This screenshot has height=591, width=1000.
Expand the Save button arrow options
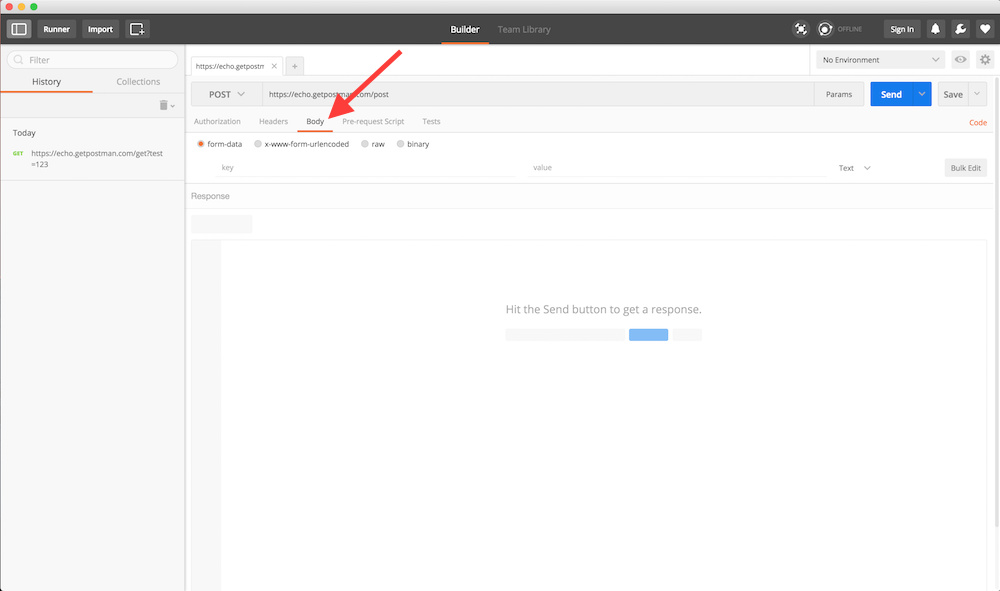pyautogui.click(x=977, y=94)
